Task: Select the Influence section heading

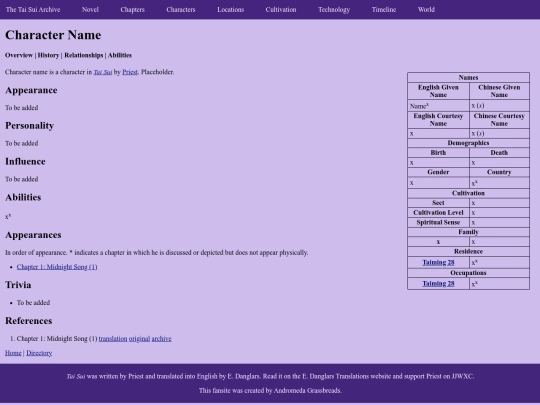Action: [x=25, y=162]
